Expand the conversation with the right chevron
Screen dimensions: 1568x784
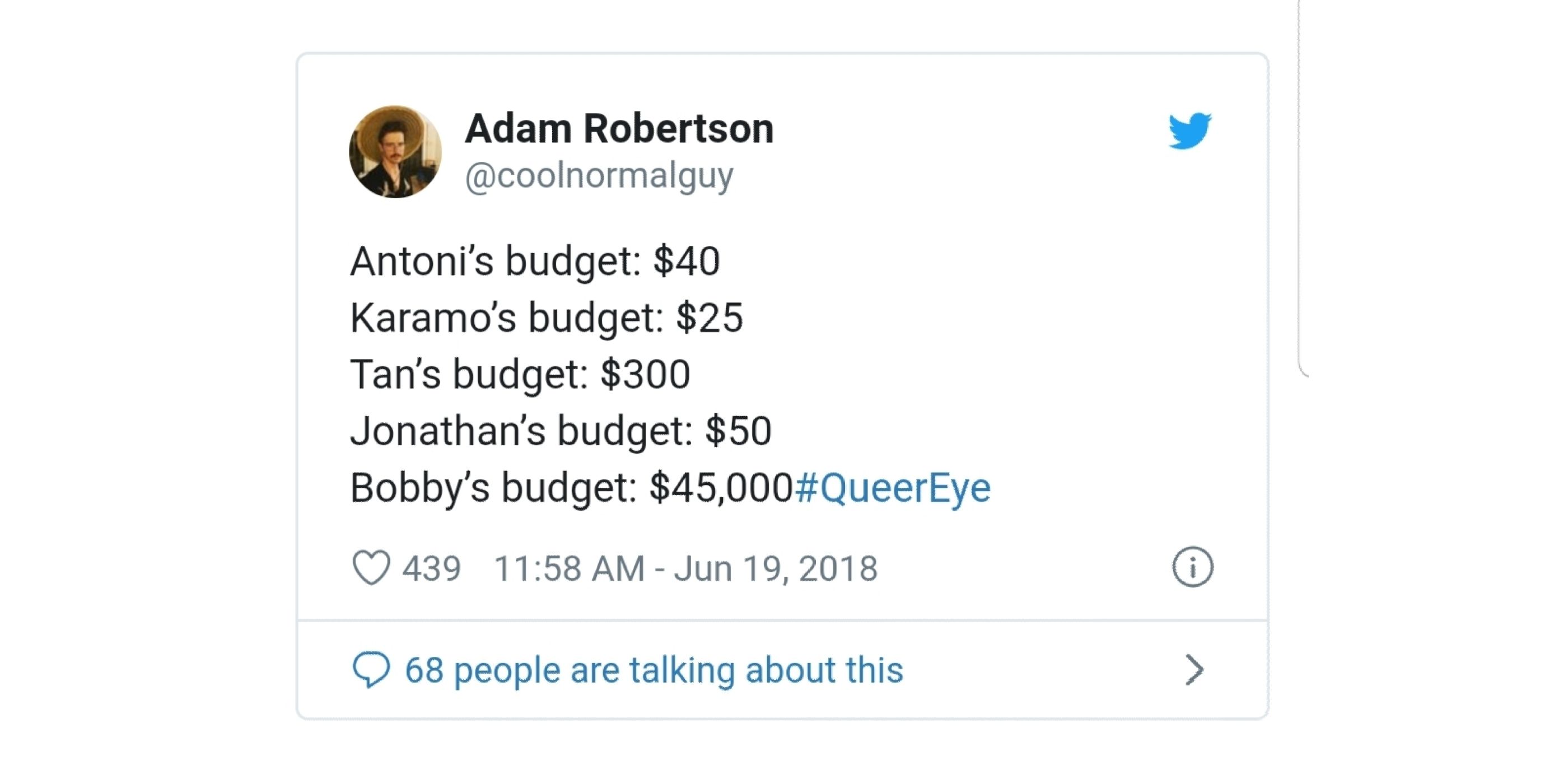(x=1196, y=668)
